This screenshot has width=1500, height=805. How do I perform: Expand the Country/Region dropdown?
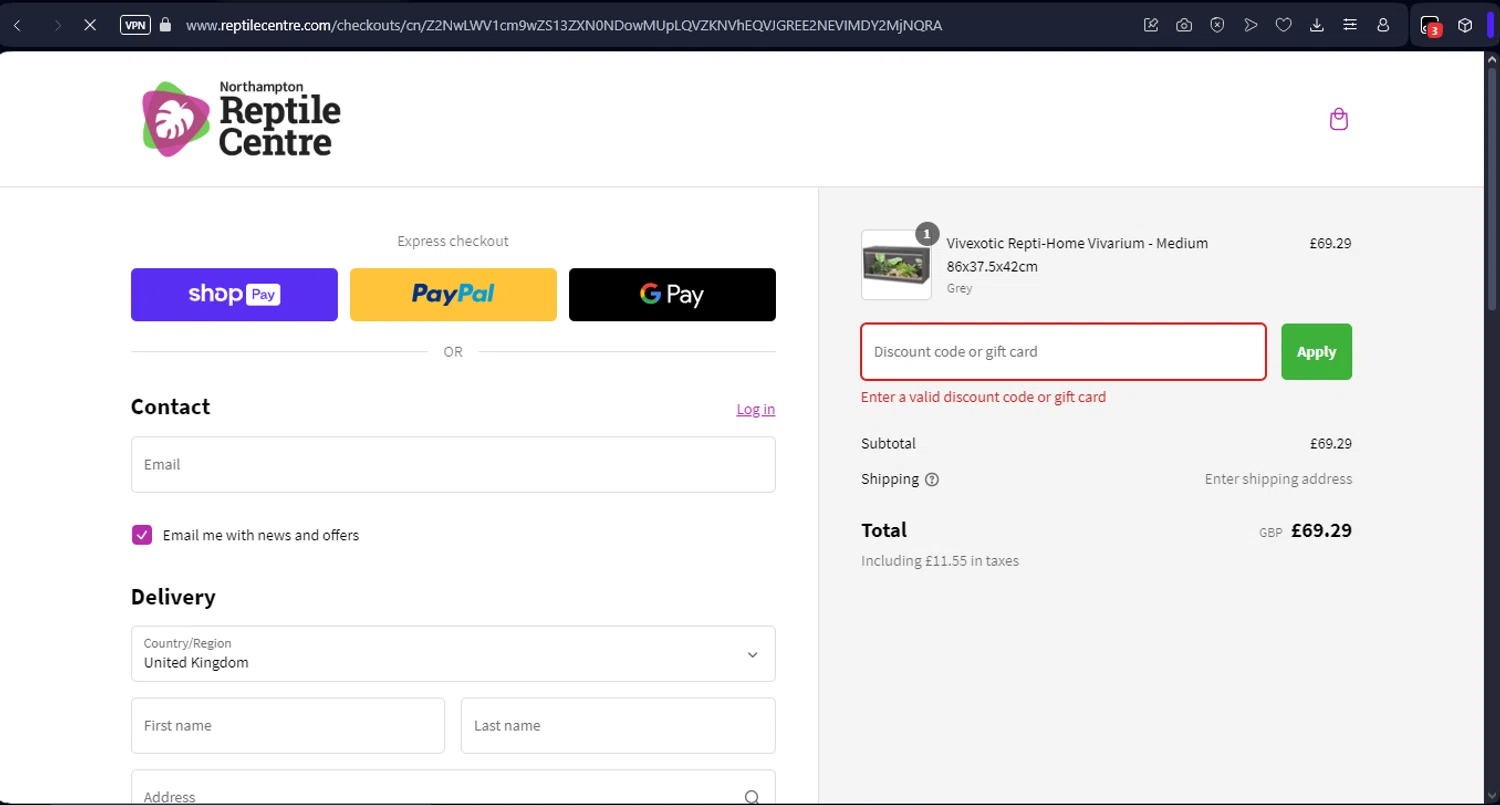(453, 654)
